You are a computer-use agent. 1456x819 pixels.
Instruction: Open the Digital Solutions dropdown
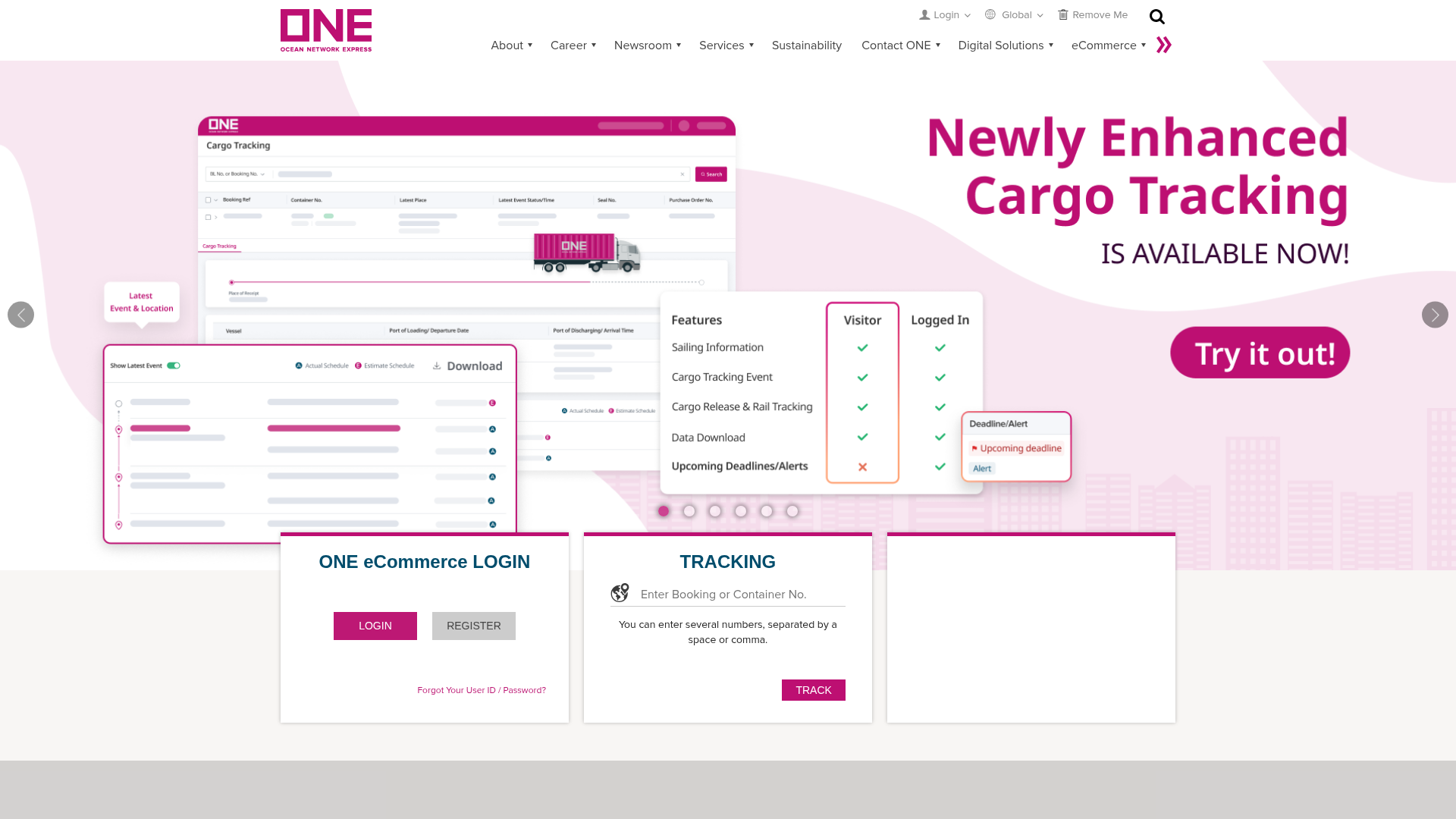coord(1001,45)
